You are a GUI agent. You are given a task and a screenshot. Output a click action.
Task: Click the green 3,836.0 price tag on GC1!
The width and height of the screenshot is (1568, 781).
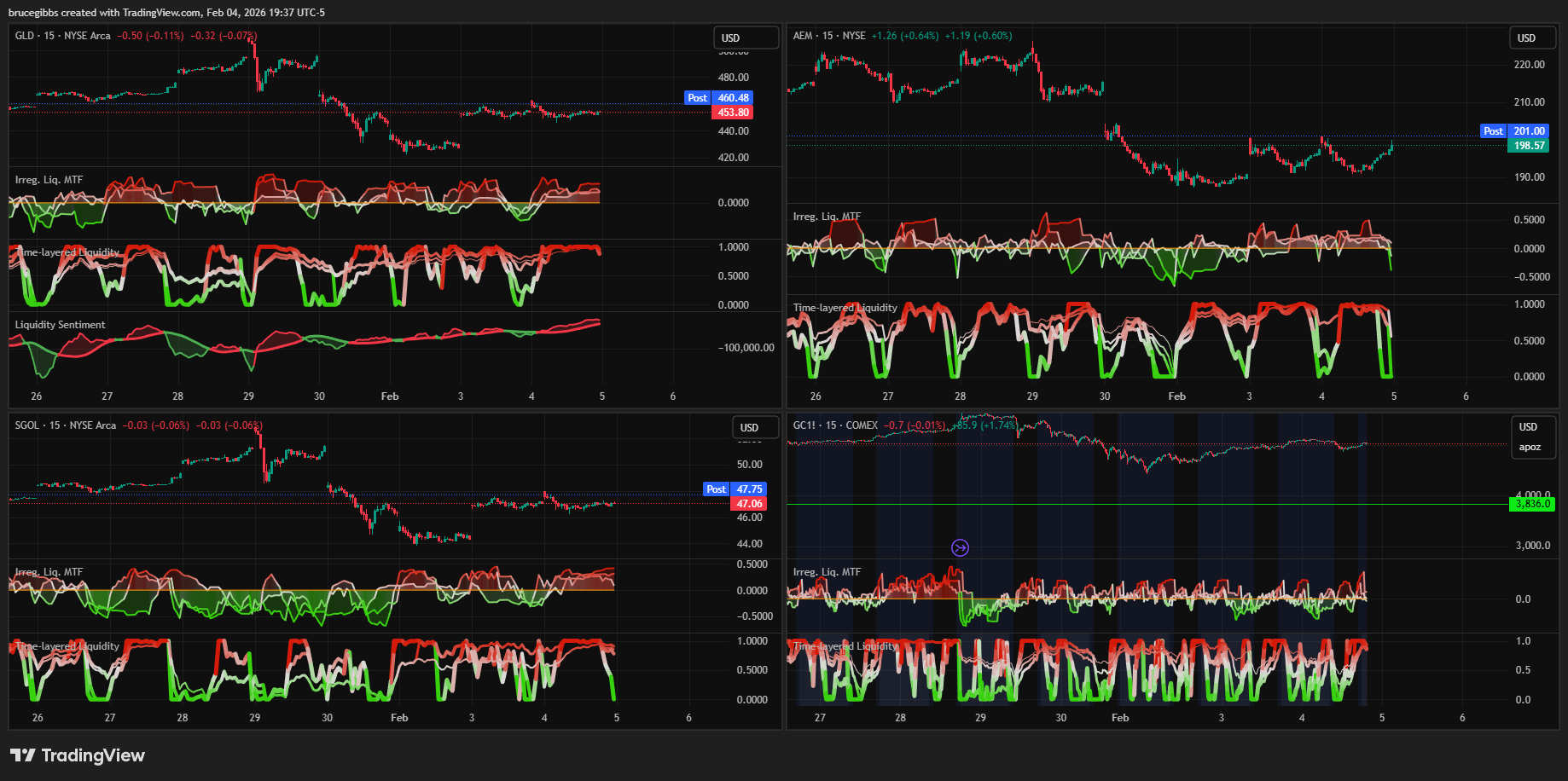1532,504
